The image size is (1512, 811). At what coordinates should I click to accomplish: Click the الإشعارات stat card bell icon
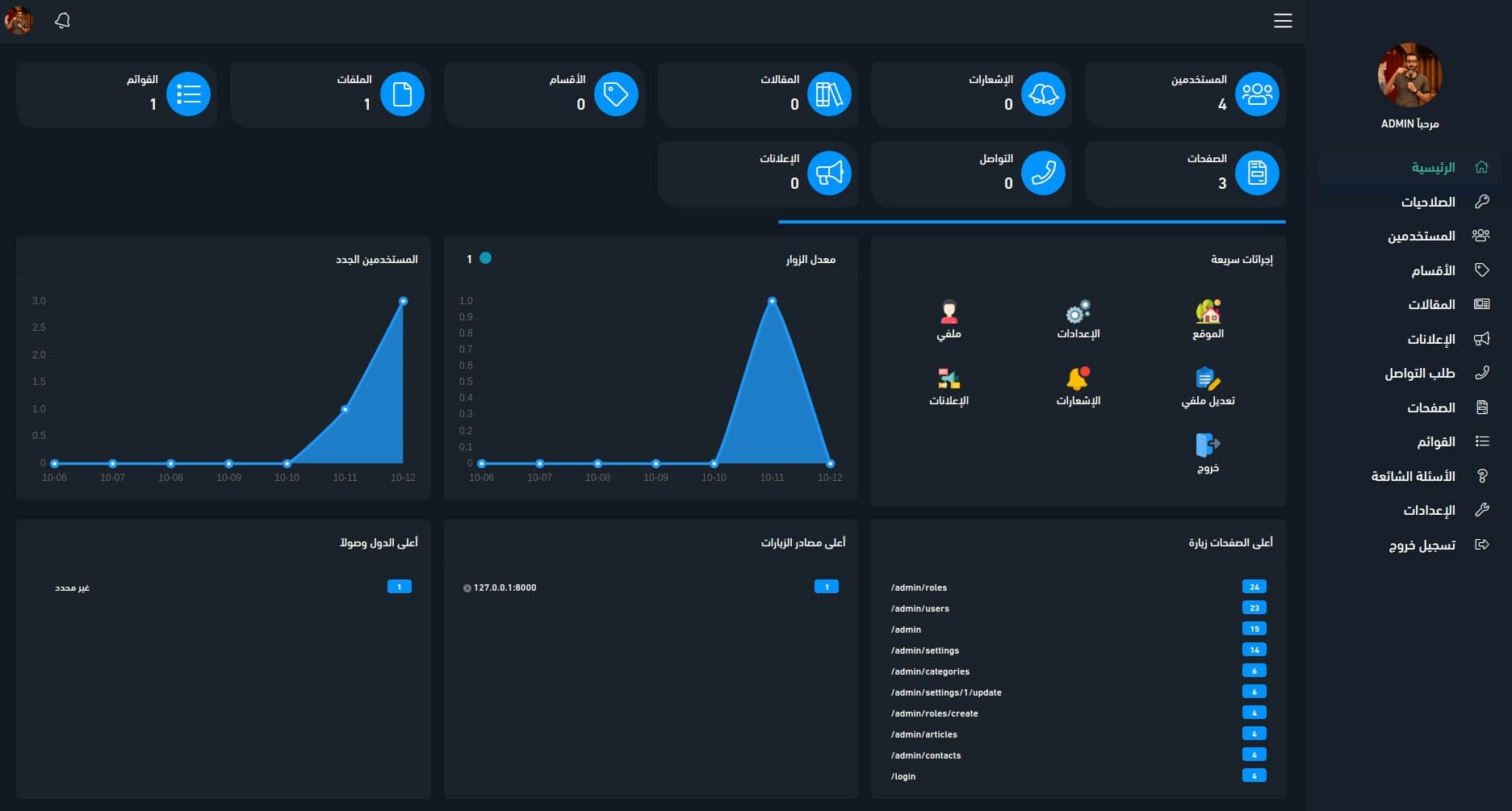click(1043, 94)
